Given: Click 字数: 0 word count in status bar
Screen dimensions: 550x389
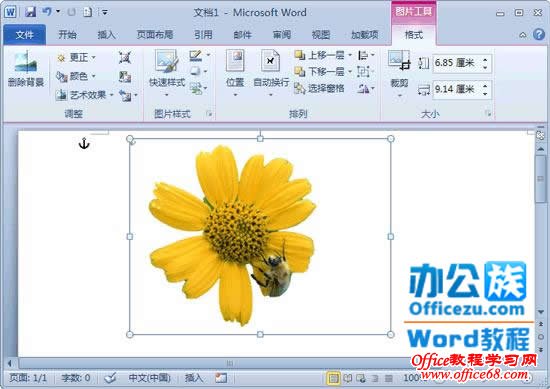Looking at the screenshot, I should coord(76,378).
